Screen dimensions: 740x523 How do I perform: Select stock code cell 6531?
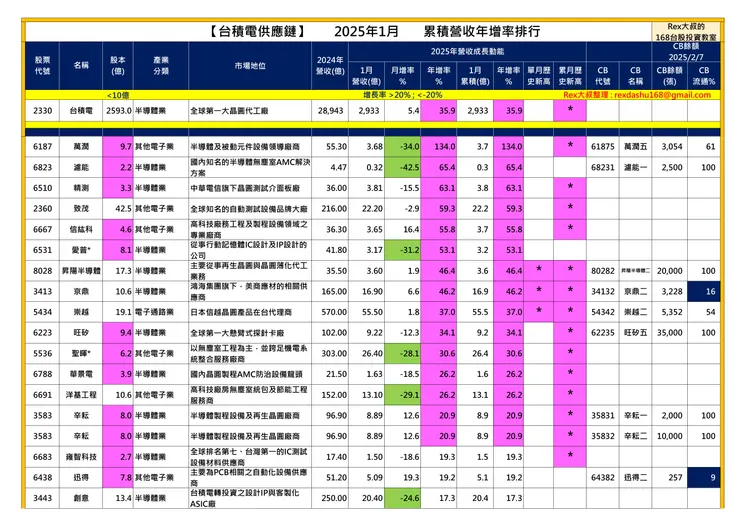click(x=42, y=250)
